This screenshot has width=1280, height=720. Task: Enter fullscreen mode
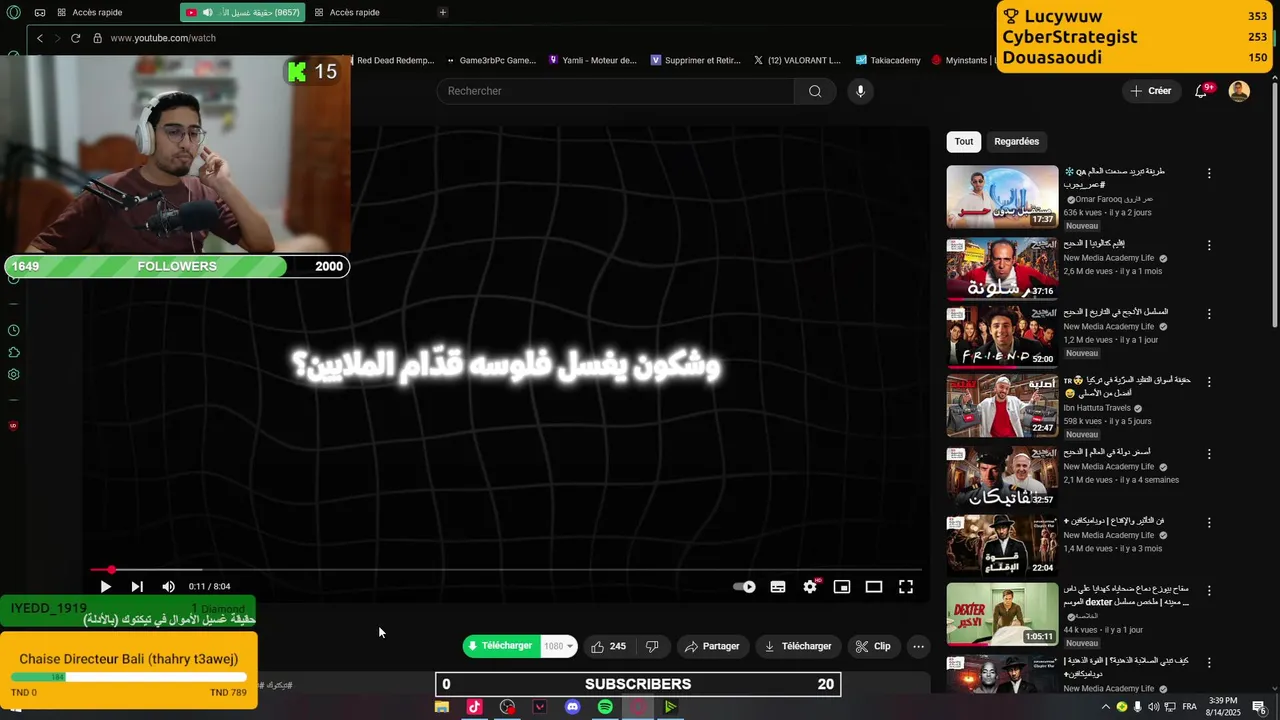pos(906,587)
